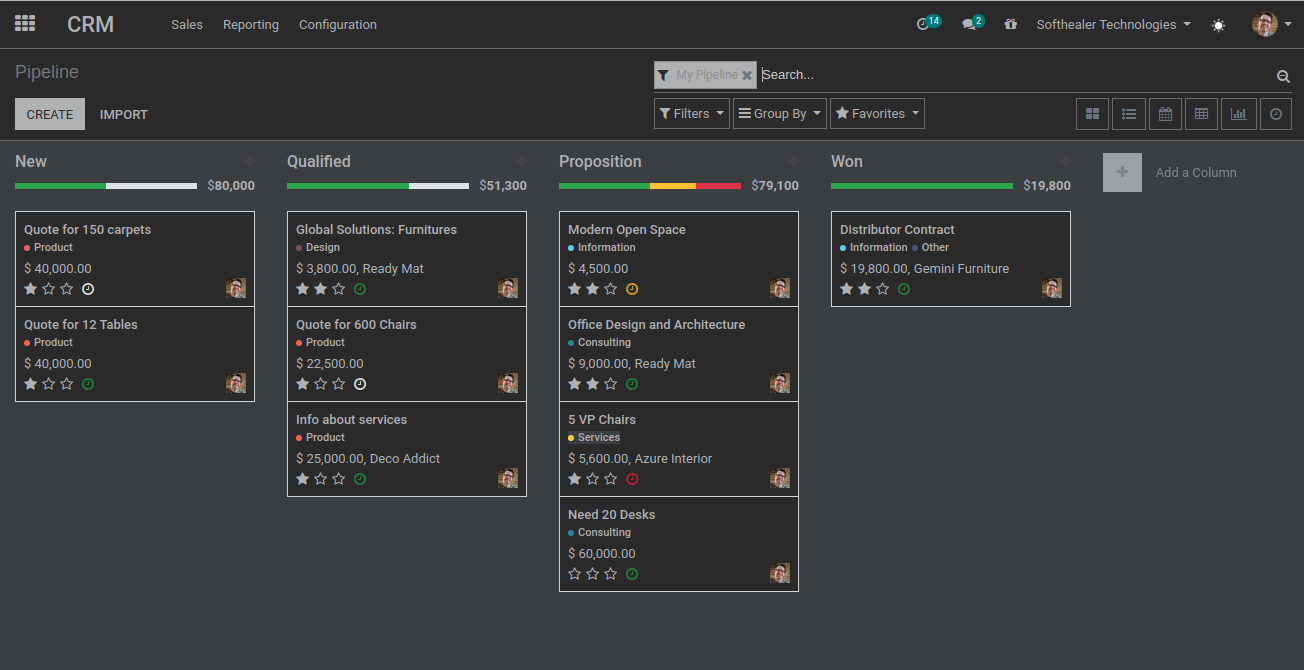
Task: Open the Filters dropdown
Action: pos(692,113)
